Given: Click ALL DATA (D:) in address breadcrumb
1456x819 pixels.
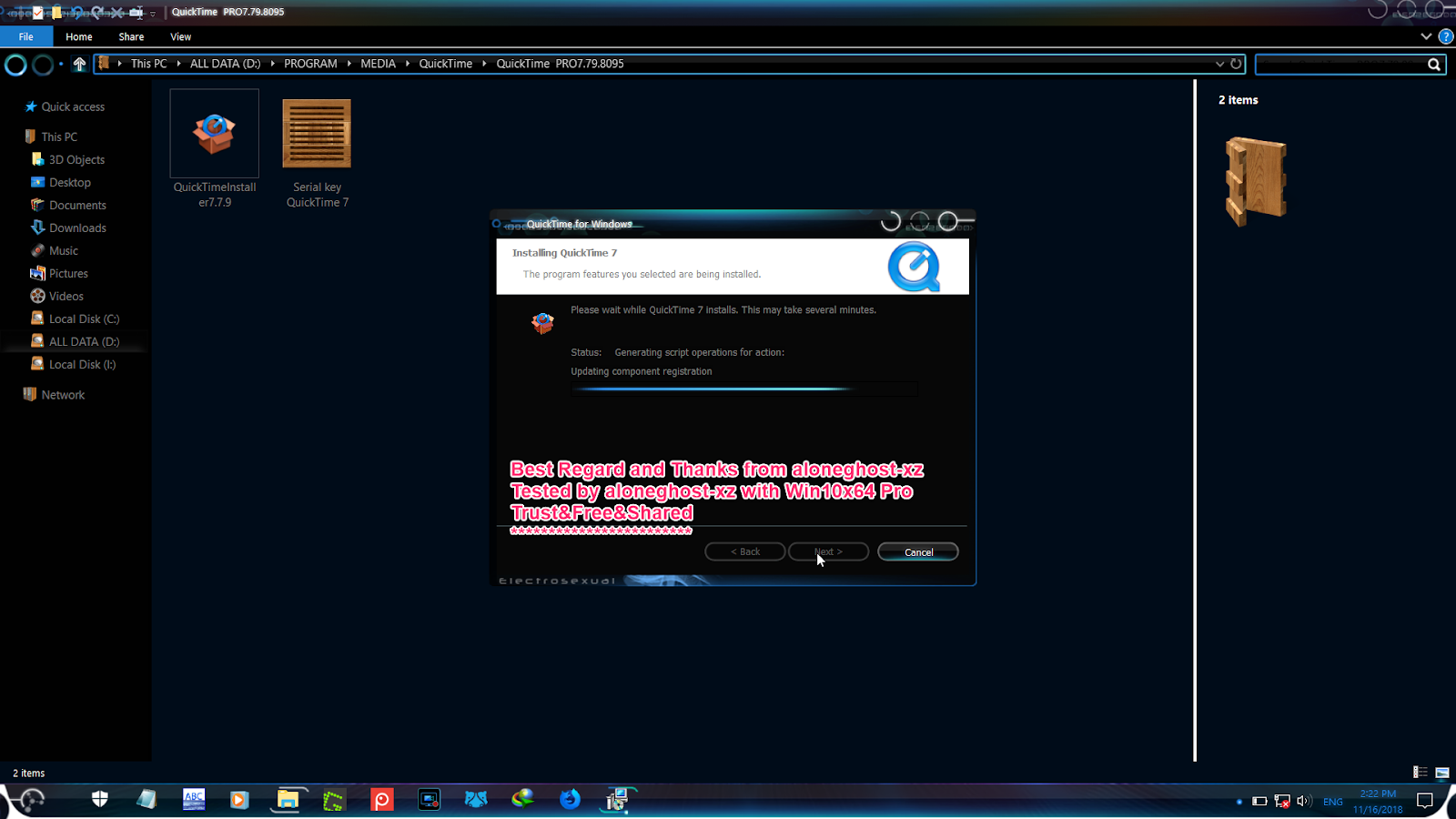Looking at the screenshot, I should [225, 64].
